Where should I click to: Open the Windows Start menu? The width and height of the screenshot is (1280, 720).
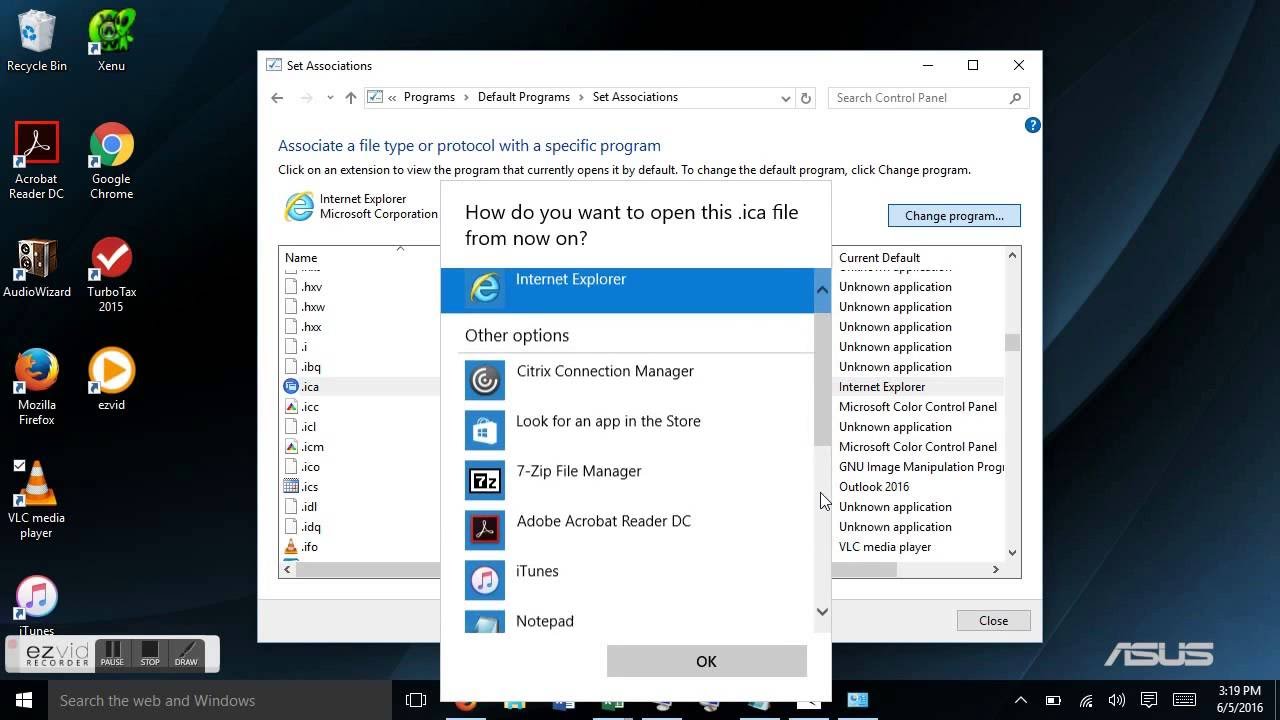point(24,700)
